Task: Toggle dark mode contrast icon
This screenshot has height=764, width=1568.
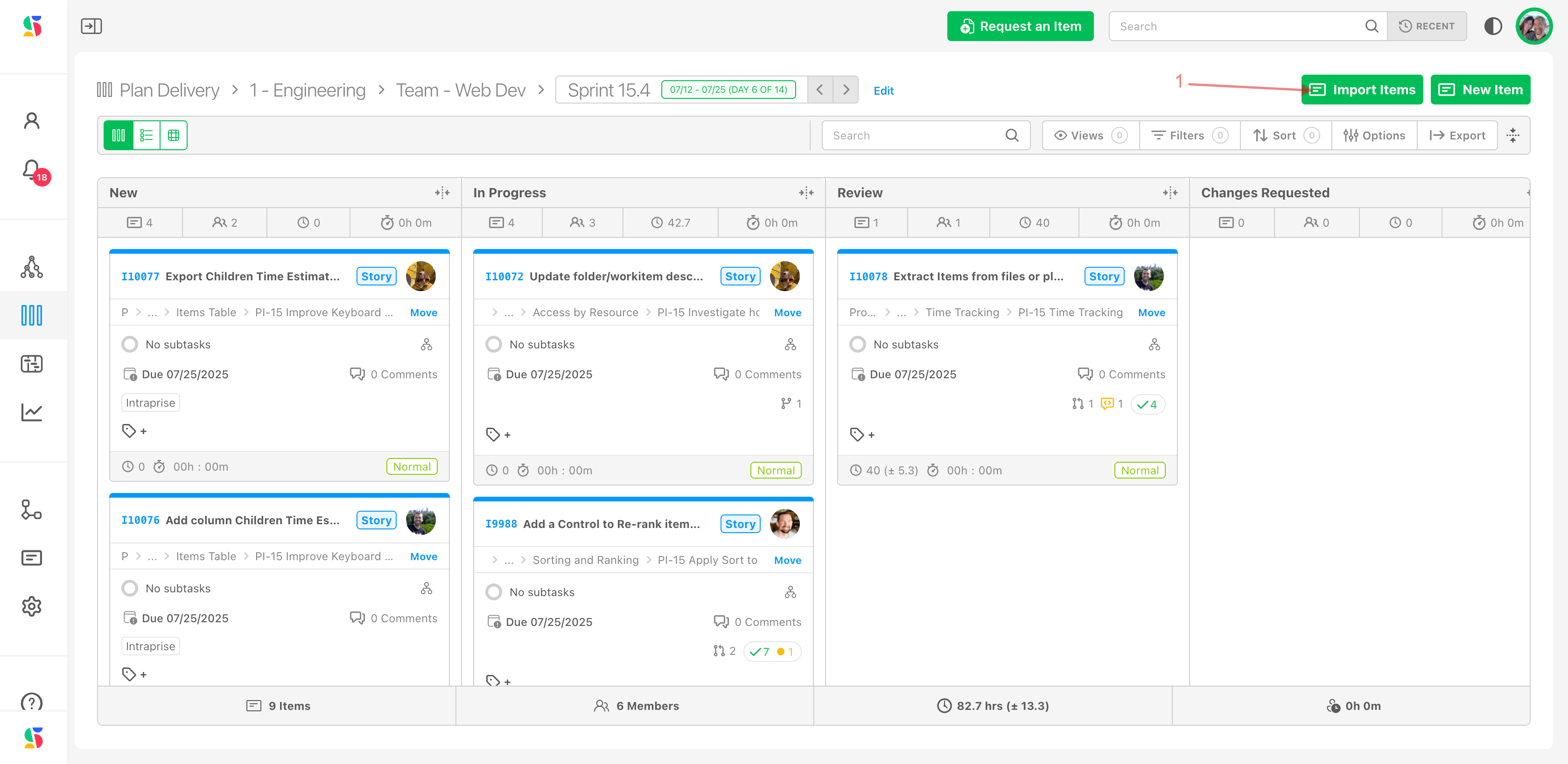Action: click(x=1492, y=26)
